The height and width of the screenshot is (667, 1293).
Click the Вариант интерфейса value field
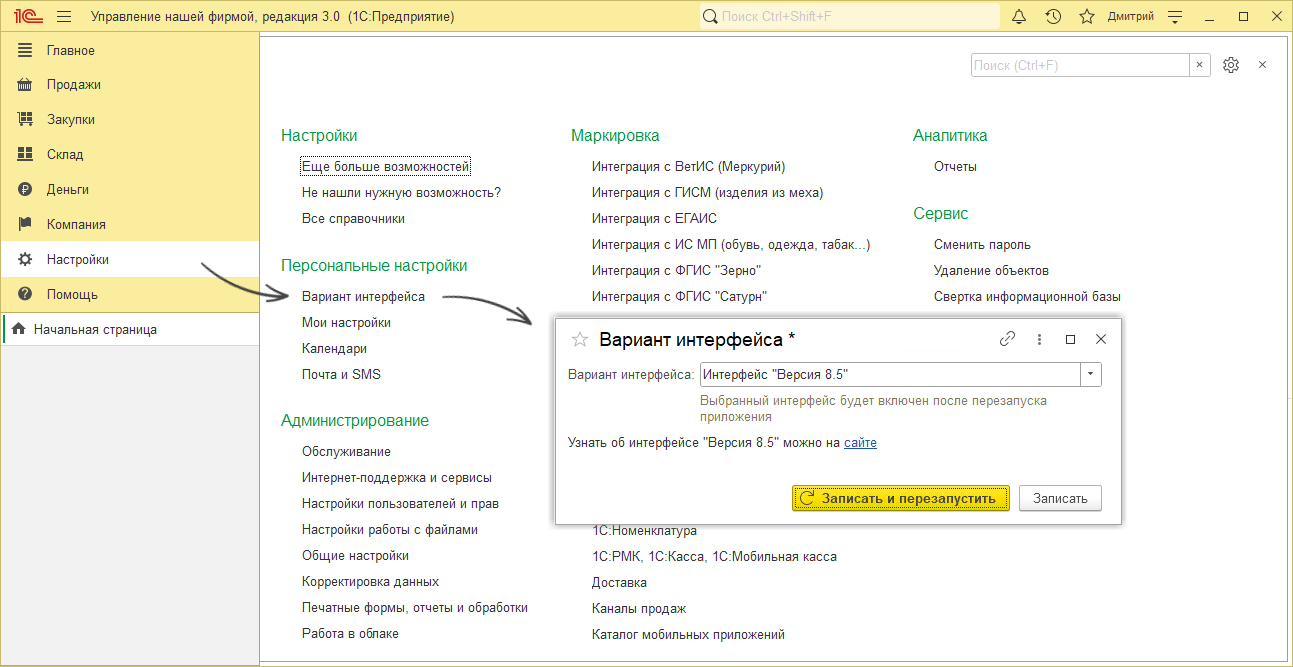[x=890, y=375]
